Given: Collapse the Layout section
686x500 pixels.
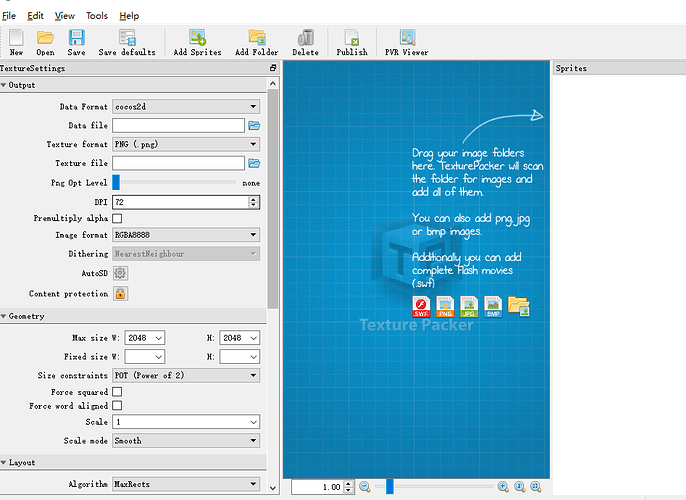Looking at the screenshot, I should pyautogui.click(x=4, y=462).
